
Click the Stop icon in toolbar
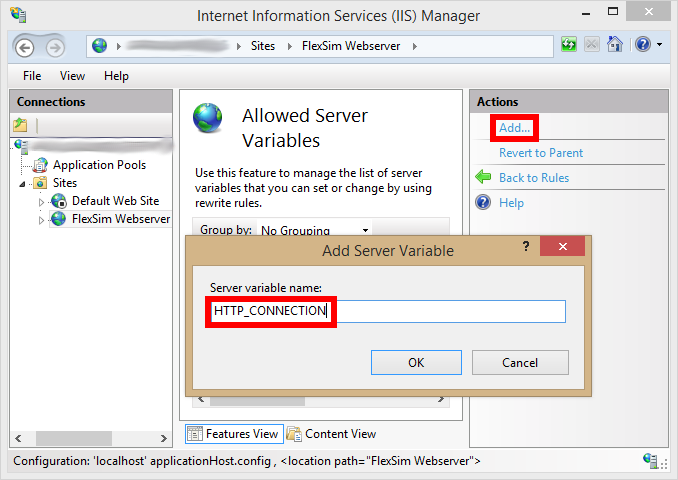(x=592, y=45)
